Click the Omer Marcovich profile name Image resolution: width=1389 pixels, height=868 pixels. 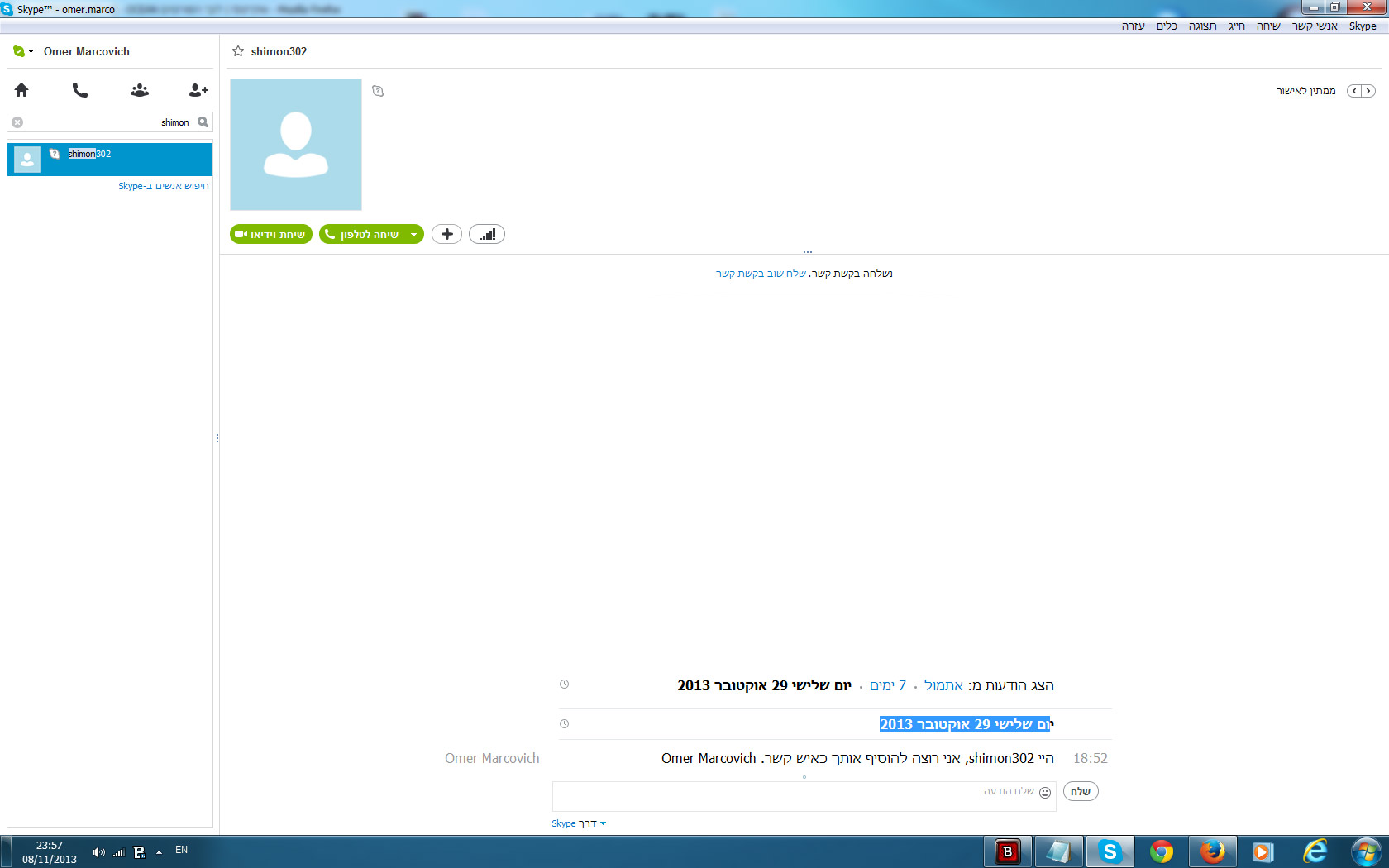tap(87, 51)
